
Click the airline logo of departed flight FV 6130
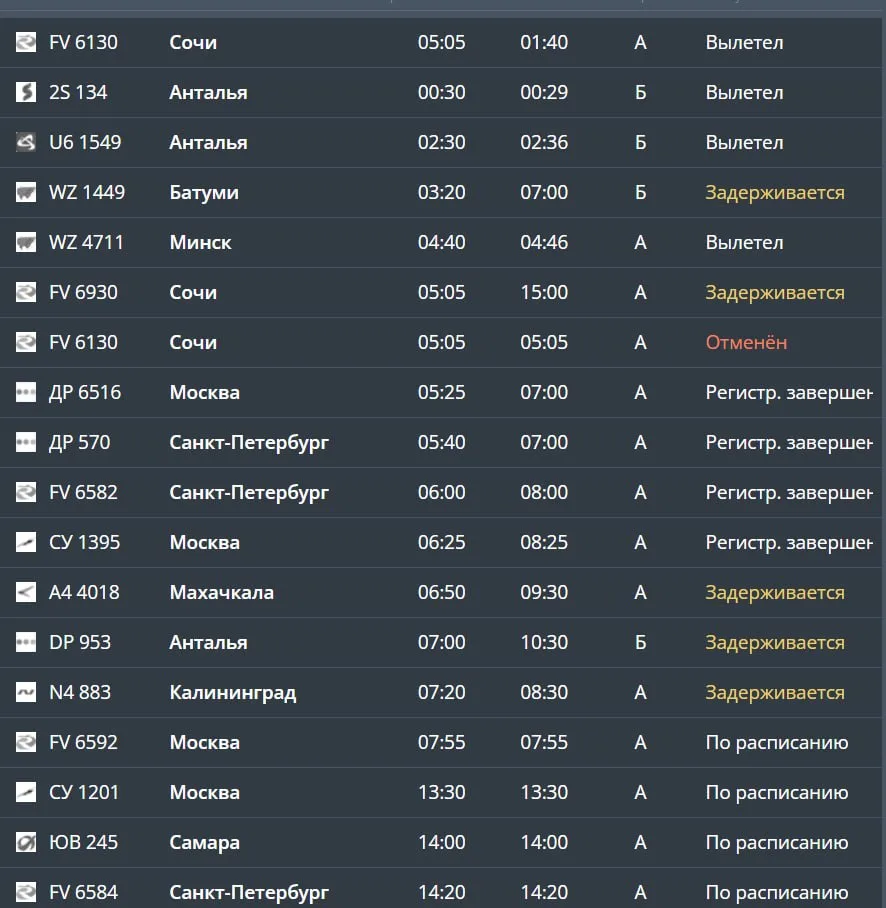pos(25,42)
